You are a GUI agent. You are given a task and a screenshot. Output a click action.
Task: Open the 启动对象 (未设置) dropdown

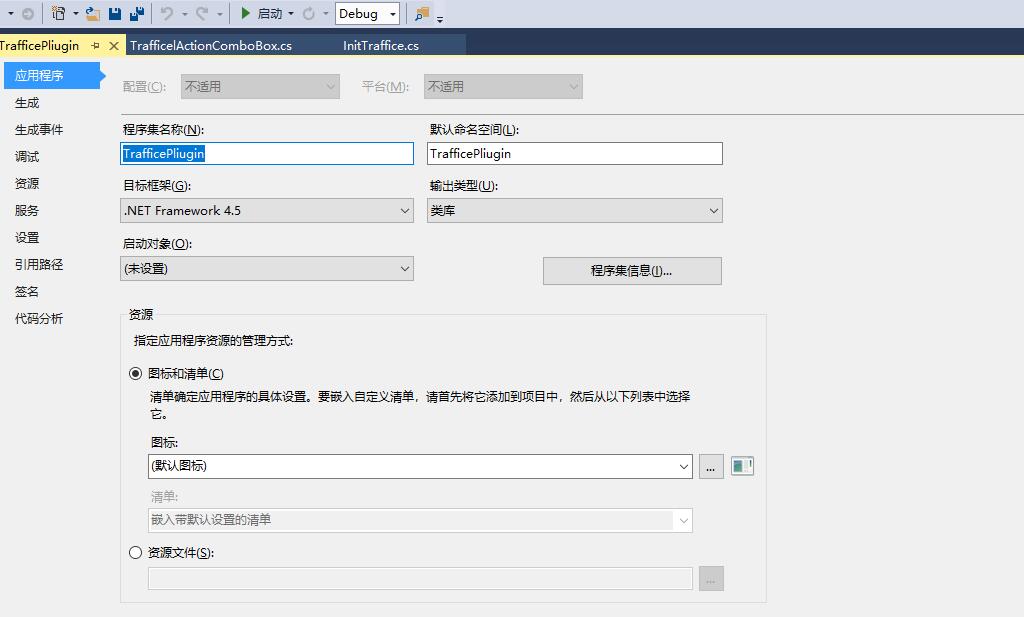[x=267, y=269]
